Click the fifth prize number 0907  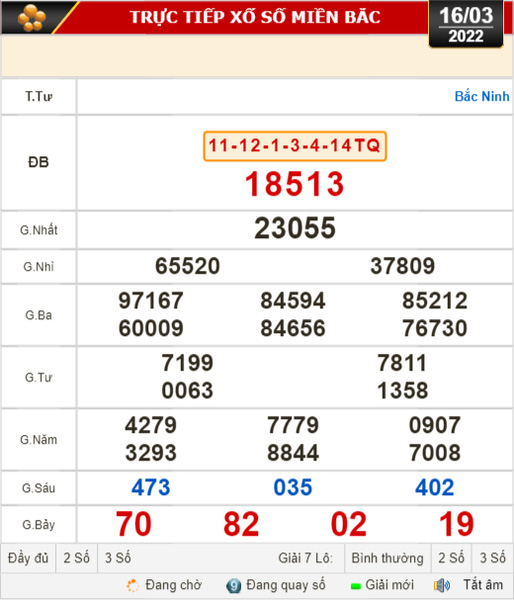click(435, 426)
